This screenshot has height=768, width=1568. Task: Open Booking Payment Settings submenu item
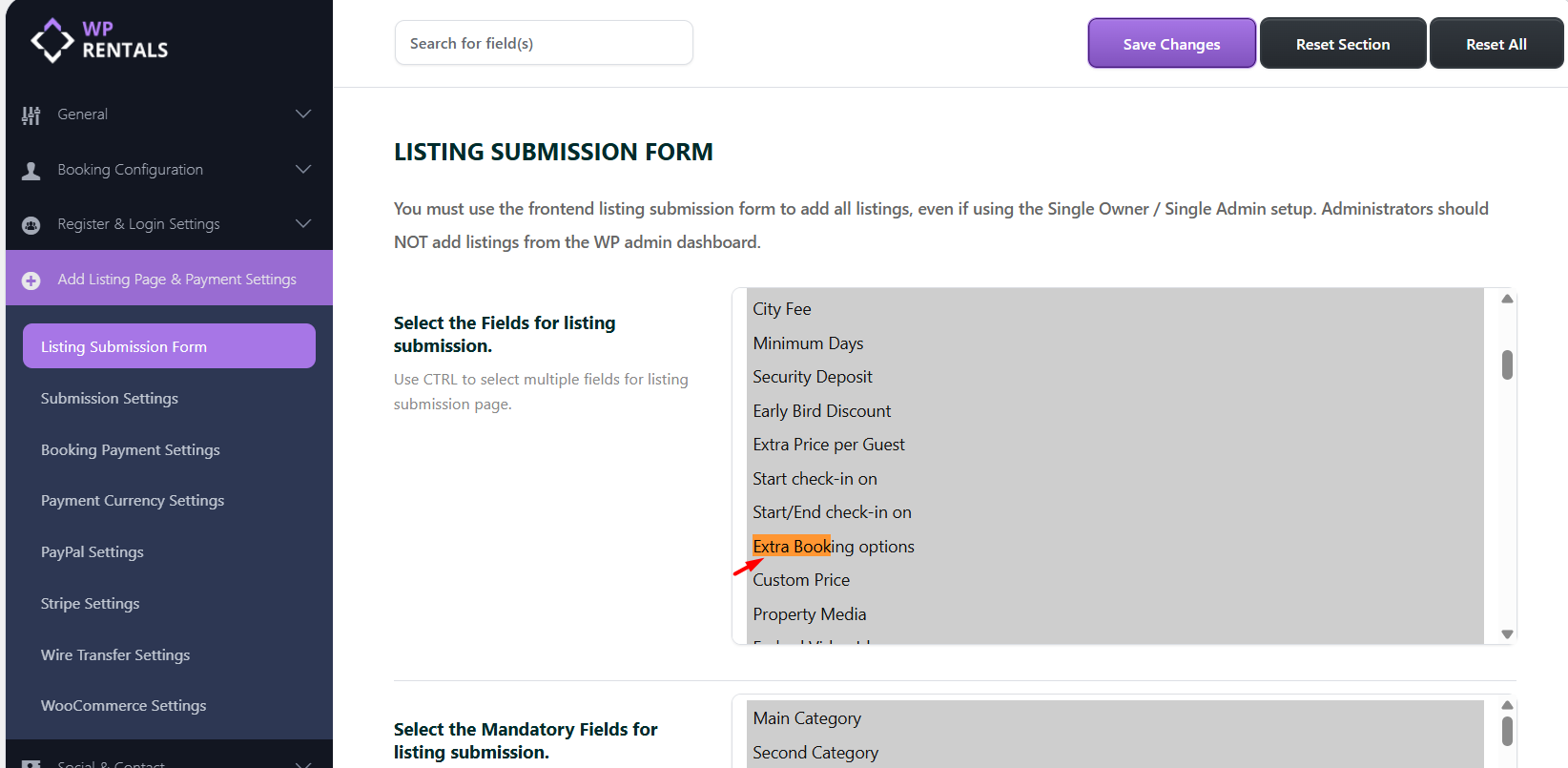coord(131,450)
